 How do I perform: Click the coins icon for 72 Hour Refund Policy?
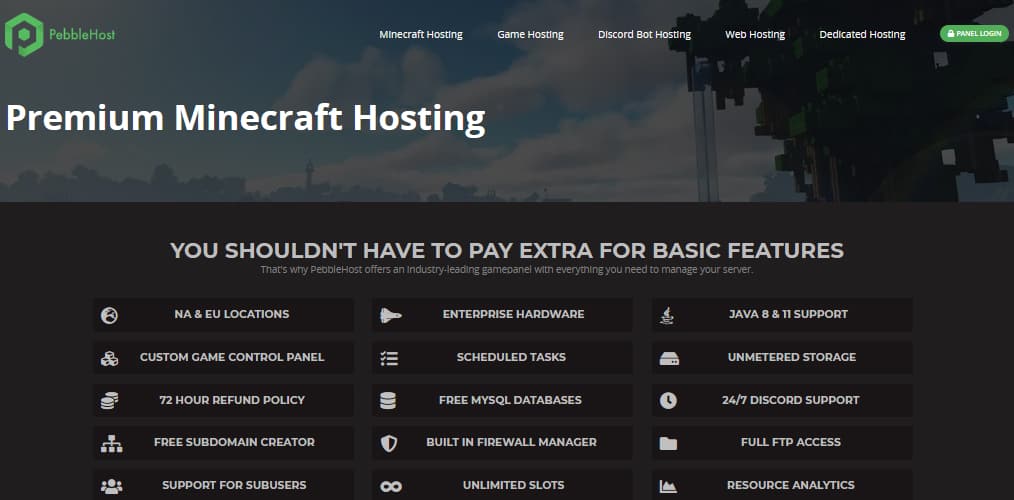[x=110, y=400]
